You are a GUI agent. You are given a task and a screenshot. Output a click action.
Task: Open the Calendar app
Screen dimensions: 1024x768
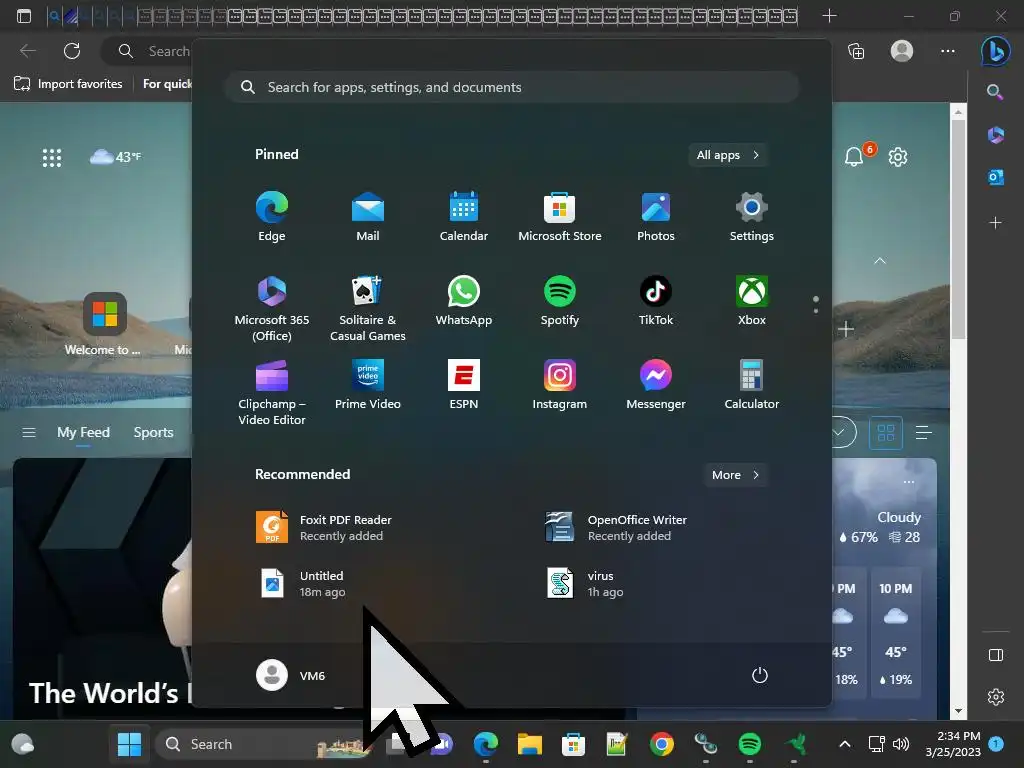click(x=464, y=217)
